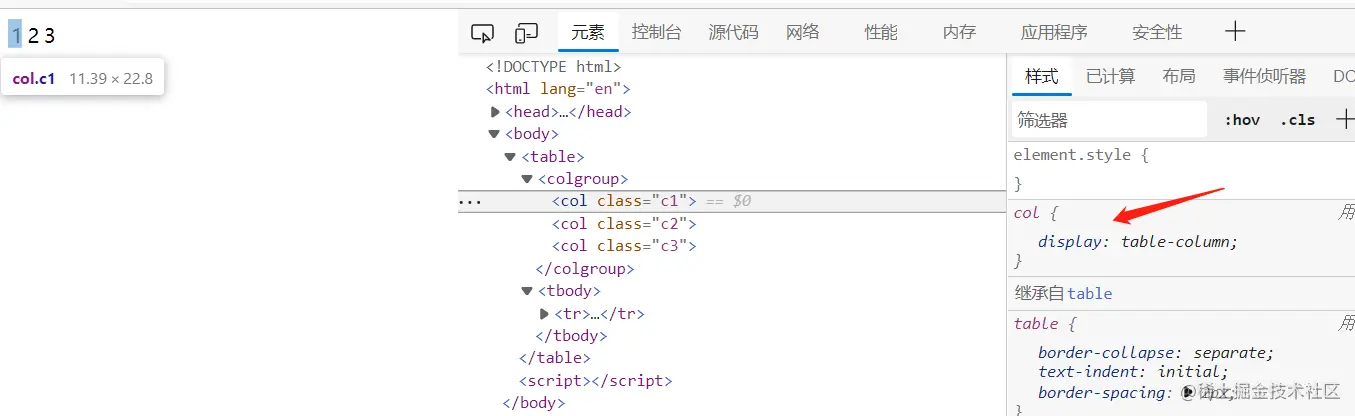Screen dimensions: 1355x416
Task: Collapse the table element node
Action: coord(511,157)
